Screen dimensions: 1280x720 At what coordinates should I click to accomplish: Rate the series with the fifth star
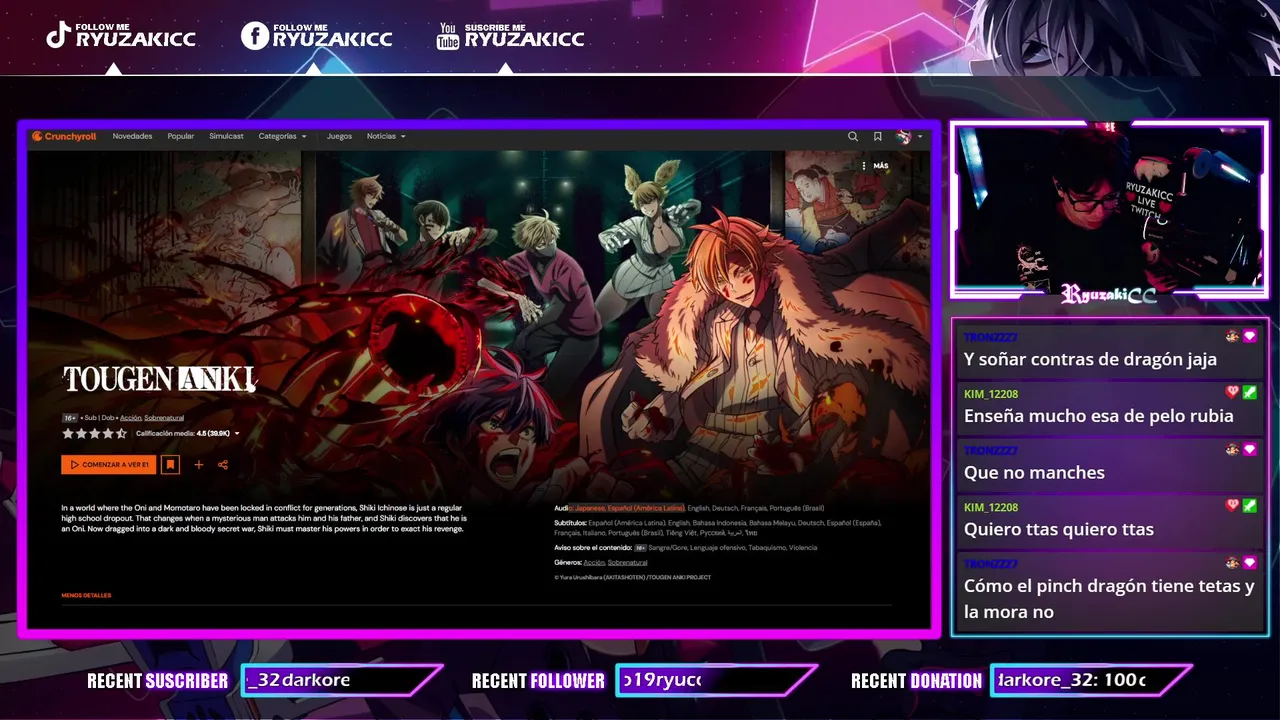(122, 434)
